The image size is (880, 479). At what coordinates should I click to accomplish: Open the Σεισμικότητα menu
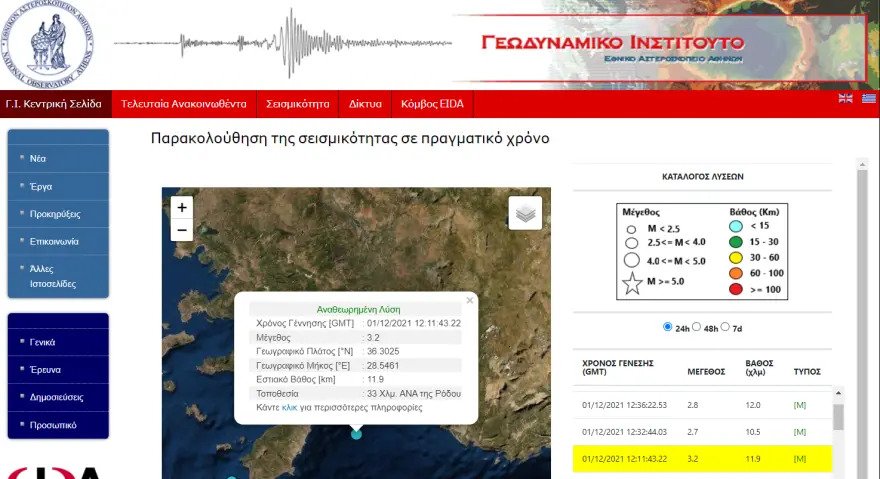(x=297, y=103)
